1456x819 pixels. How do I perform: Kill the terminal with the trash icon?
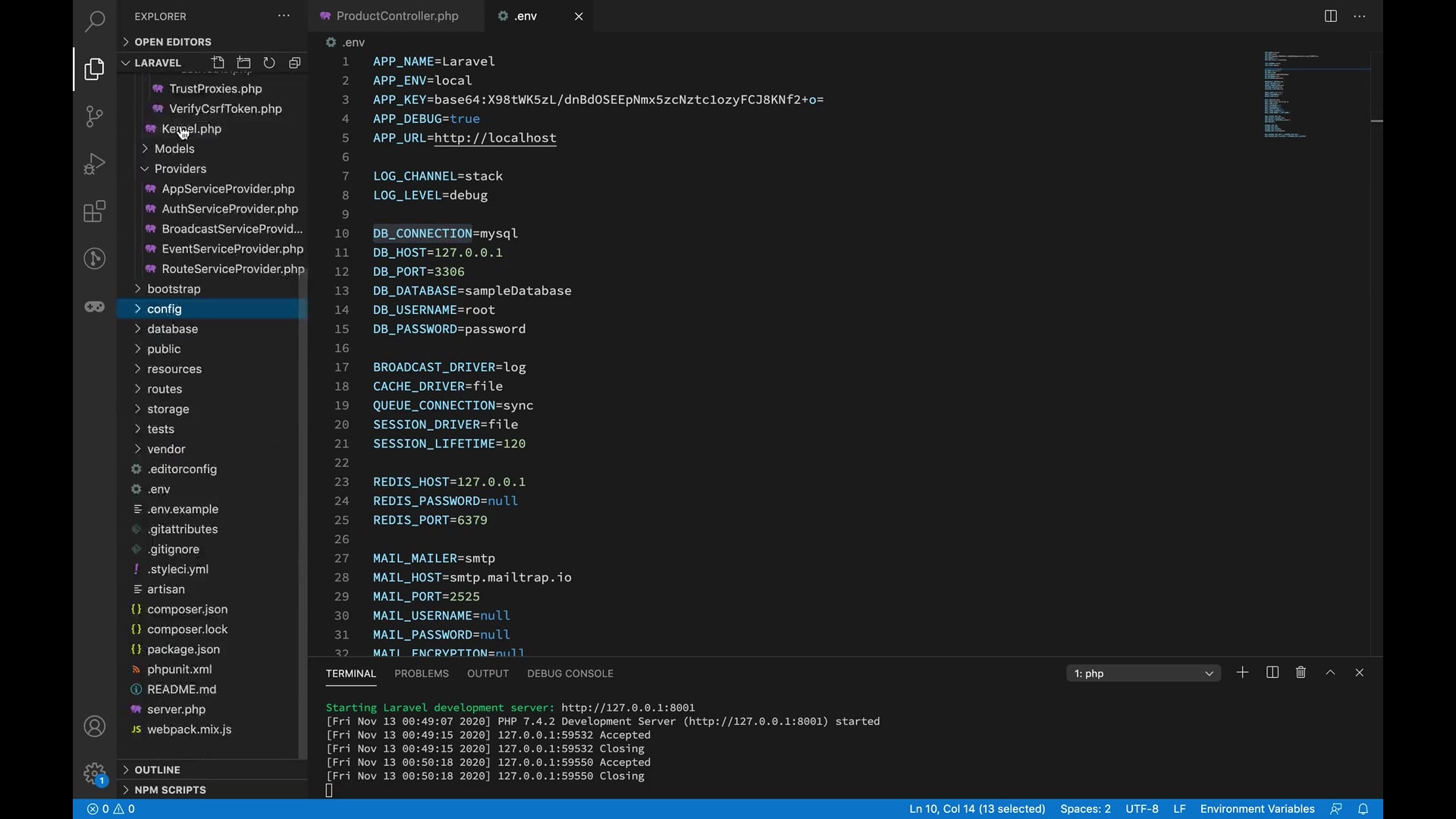click(x=1301, y=673)
